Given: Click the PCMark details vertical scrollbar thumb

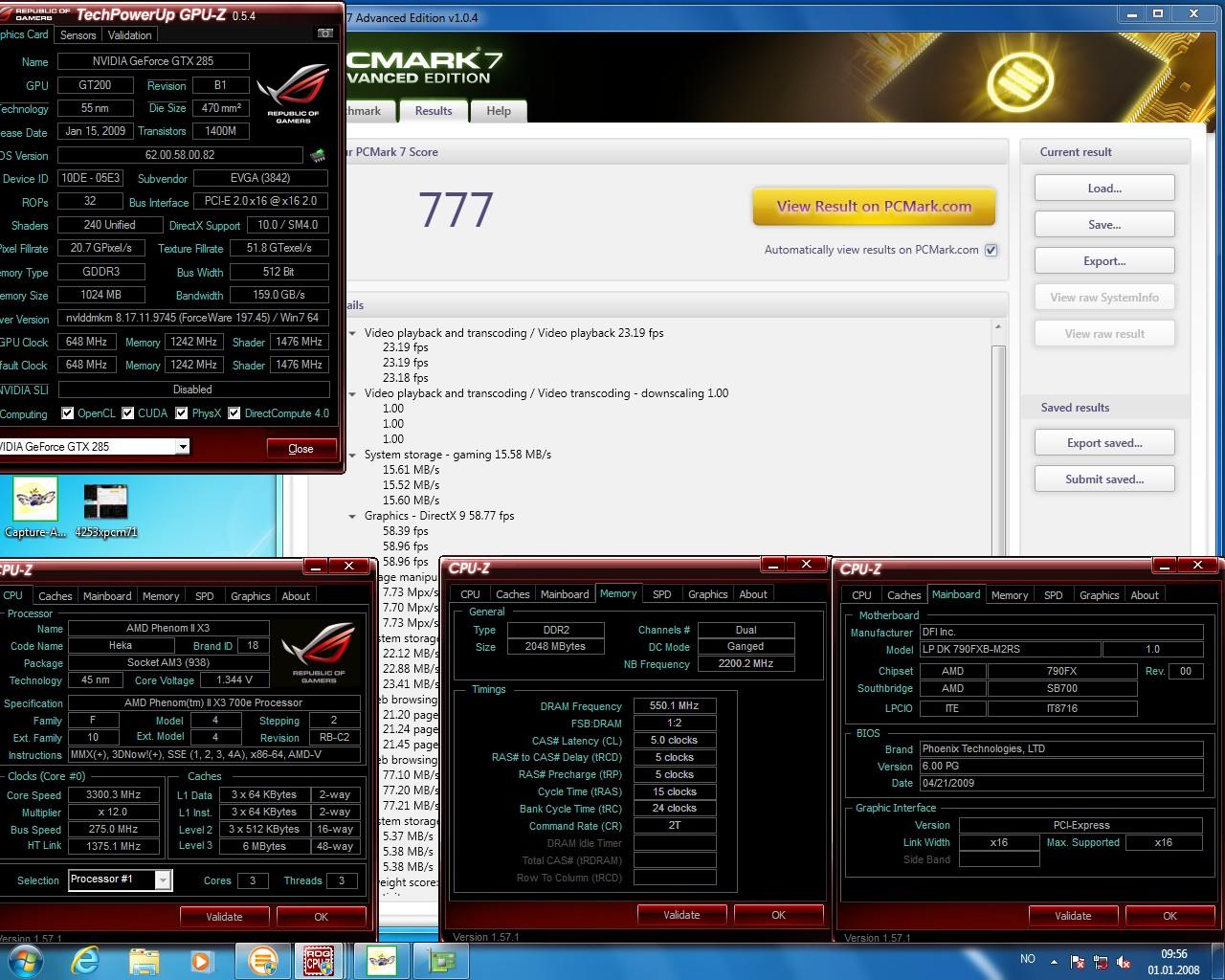Looking at the screenshot, I should (x=997, y=450).
